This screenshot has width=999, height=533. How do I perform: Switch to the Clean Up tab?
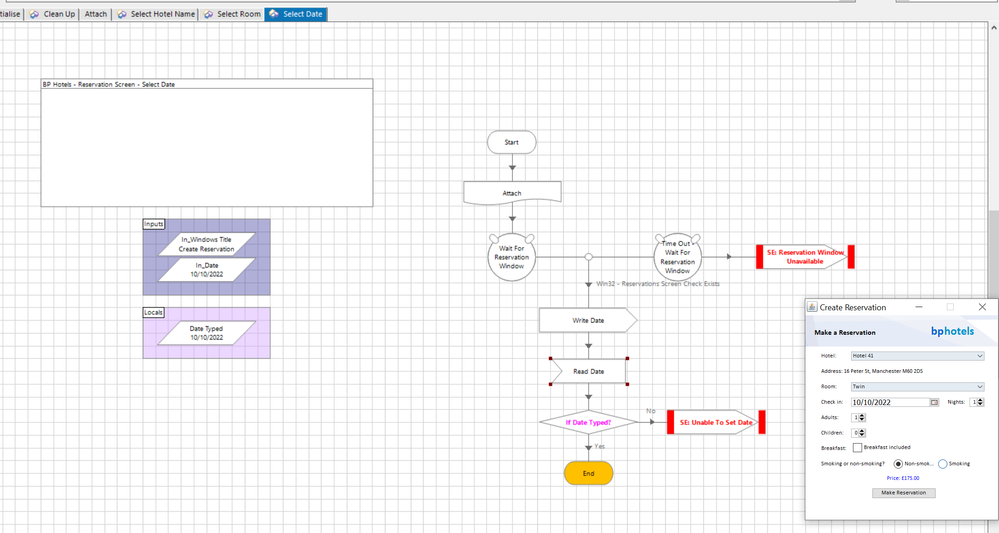point(52,14)
